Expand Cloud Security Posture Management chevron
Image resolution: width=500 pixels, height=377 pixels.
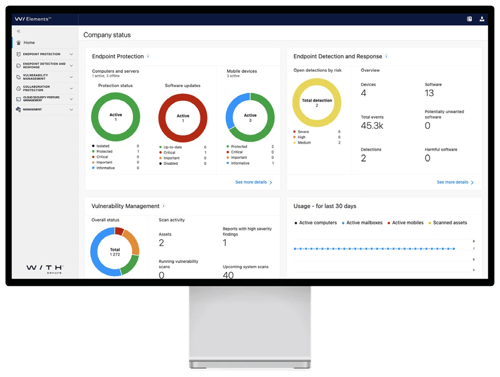point(71,99)
